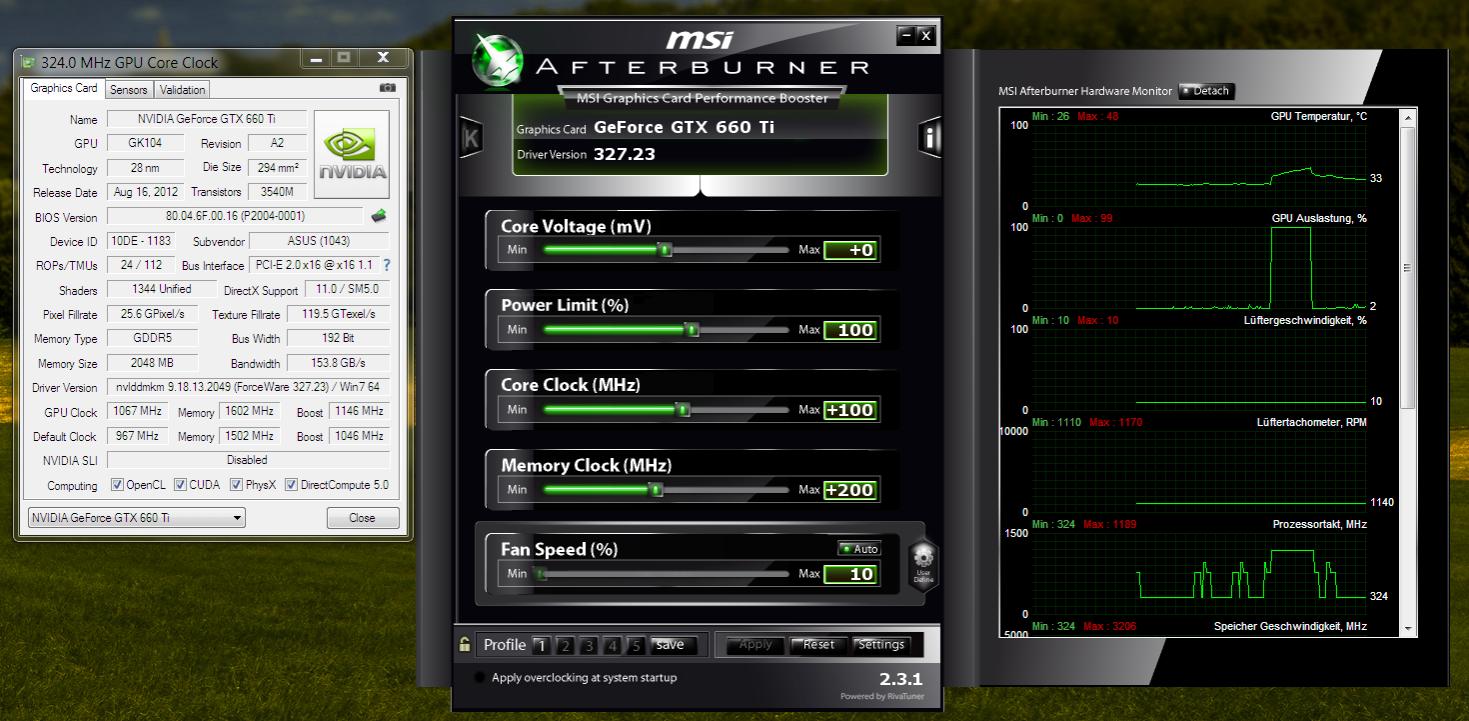The width and height of the screenshot is (1469, 721).
Task: Open Afterburner information i button
Action: (930, 139)
